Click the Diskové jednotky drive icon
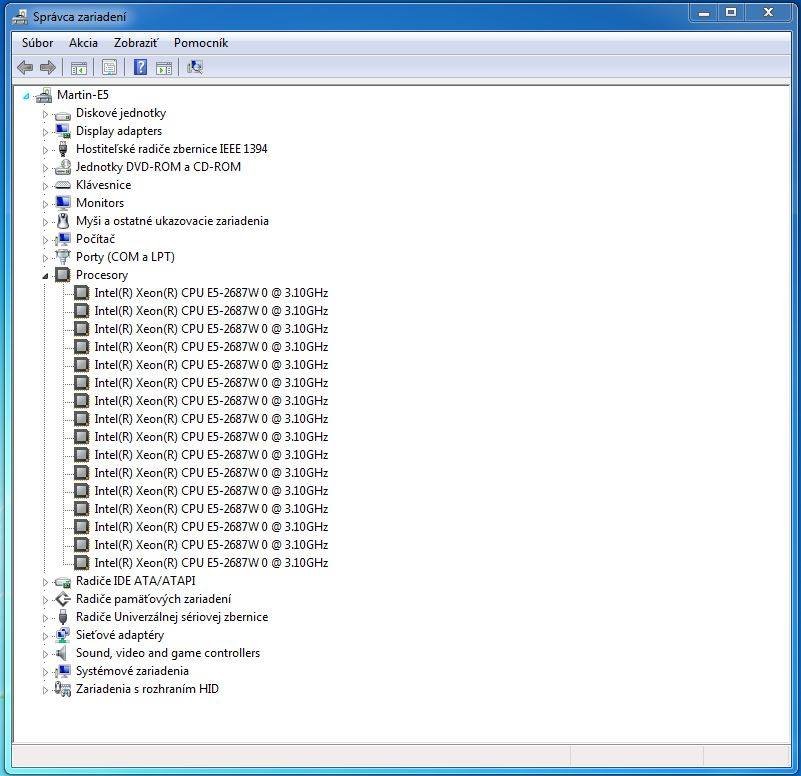 [62, 114]
